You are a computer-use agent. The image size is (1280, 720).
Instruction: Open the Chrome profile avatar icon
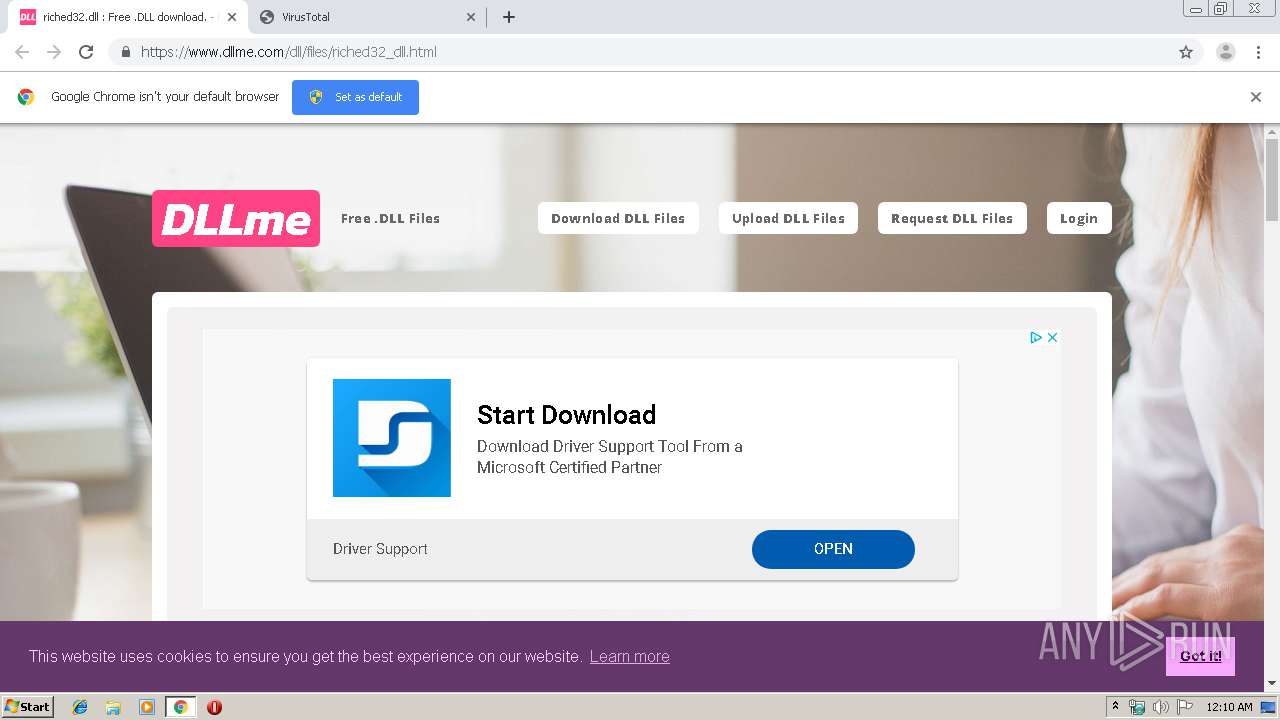pyautogui.click(x=1226, y=52)
